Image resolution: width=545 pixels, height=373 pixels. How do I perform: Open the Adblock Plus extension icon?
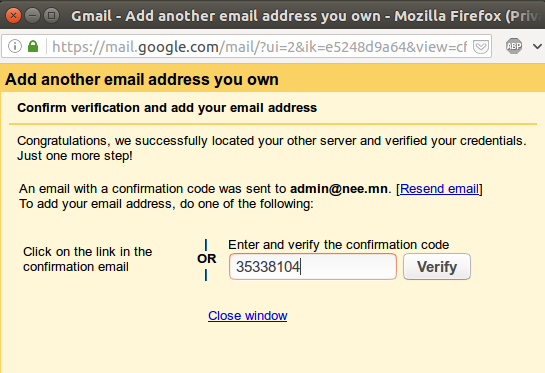(x=514, y=46)
